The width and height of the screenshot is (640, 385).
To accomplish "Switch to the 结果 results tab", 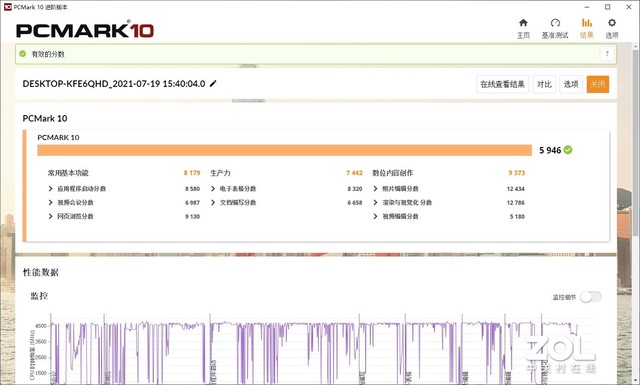I will pyautogui.click(x=587, y=29).
